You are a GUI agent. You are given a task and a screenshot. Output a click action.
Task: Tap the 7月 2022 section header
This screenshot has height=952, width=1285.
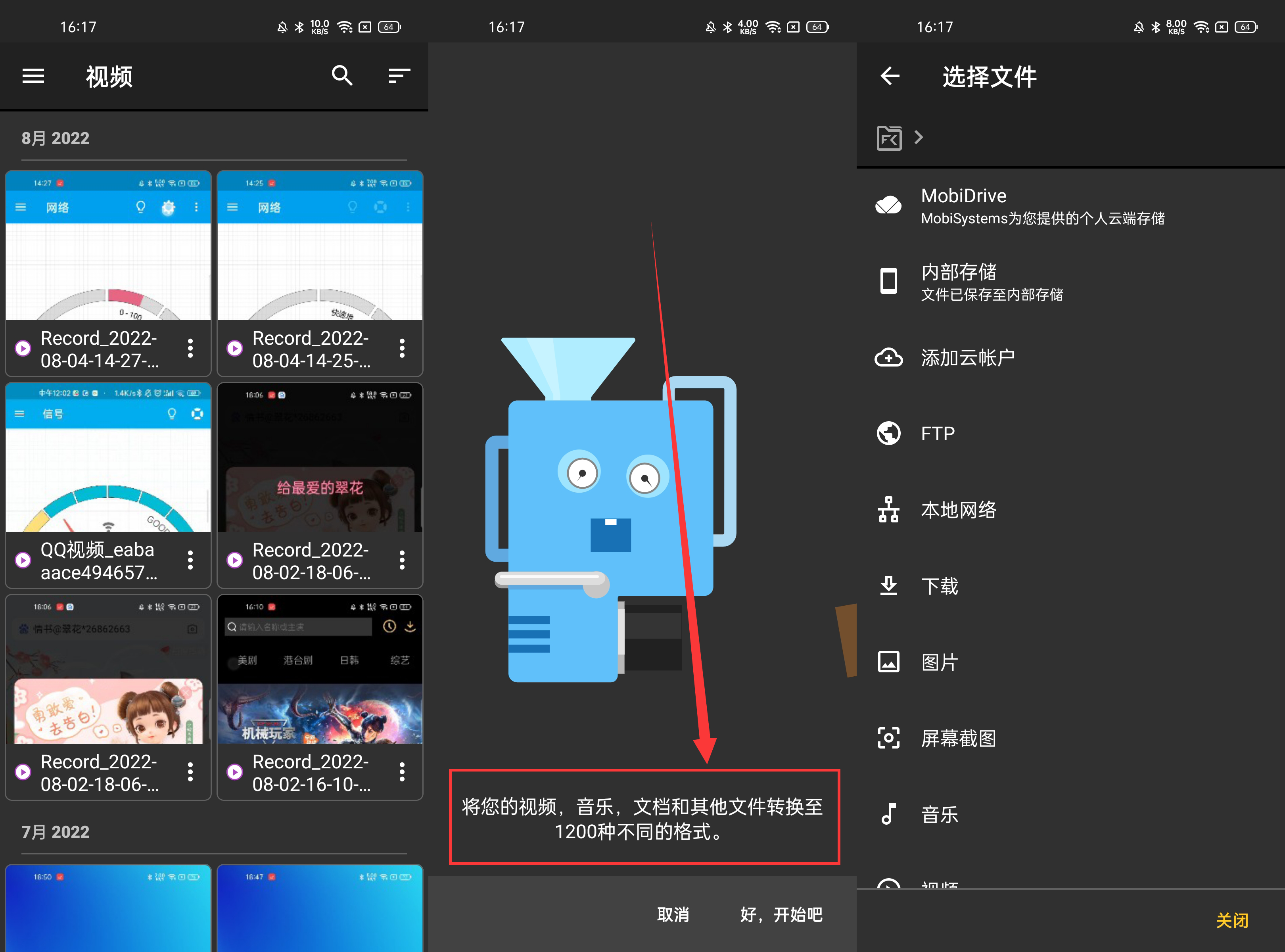point(55,832)
